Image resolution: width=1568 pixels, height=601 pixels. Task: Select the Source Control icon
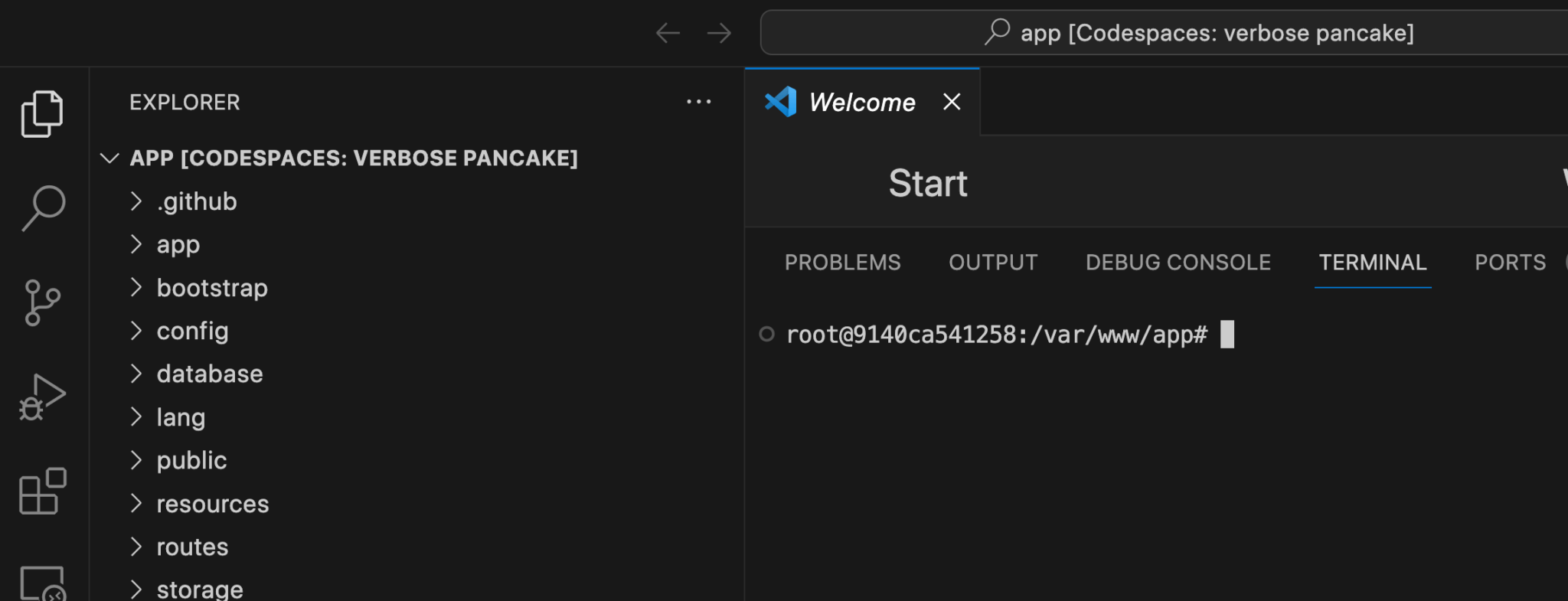coord(42,302)
